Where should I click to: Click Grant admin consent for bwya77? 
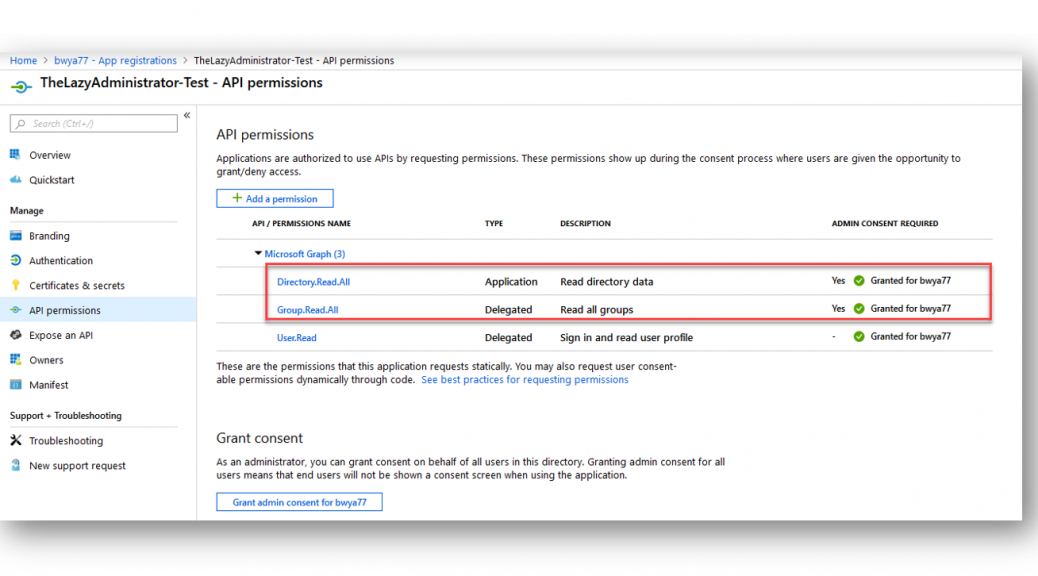[299, 502]
